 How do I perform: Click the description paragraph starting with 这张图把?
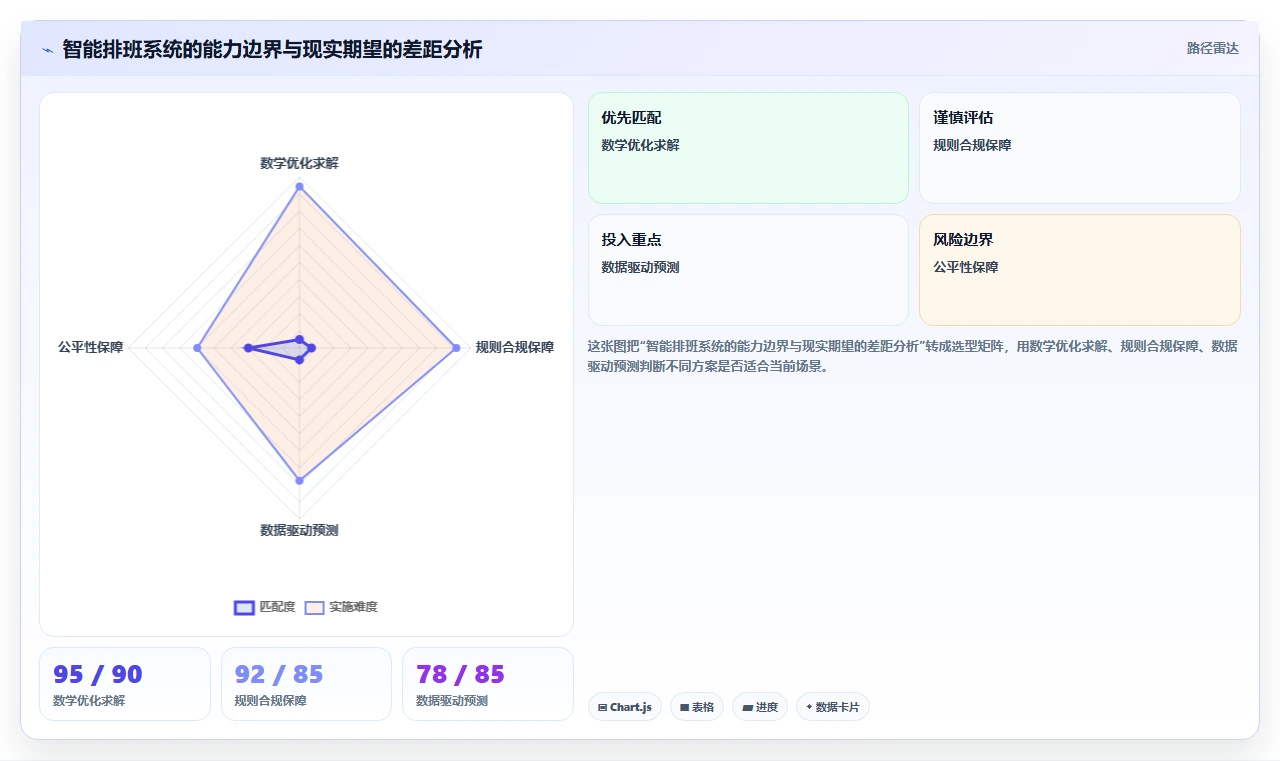(913, 356)
